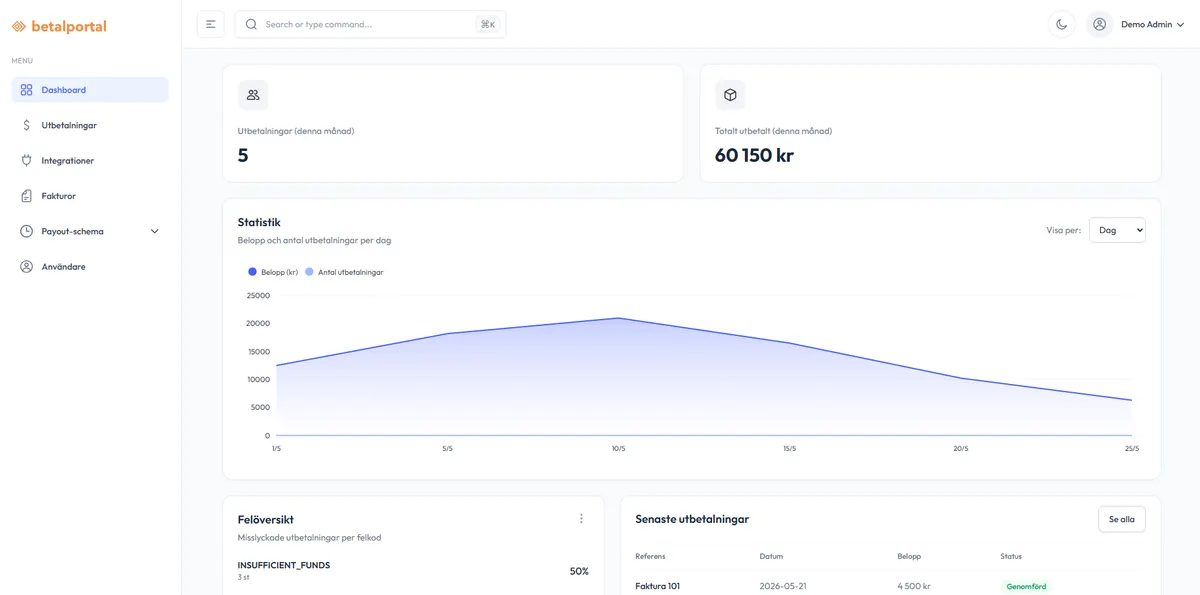1200x595 pixels.
Task: Go to Utbetalningar menu item
Action: [x=90, y=125]
